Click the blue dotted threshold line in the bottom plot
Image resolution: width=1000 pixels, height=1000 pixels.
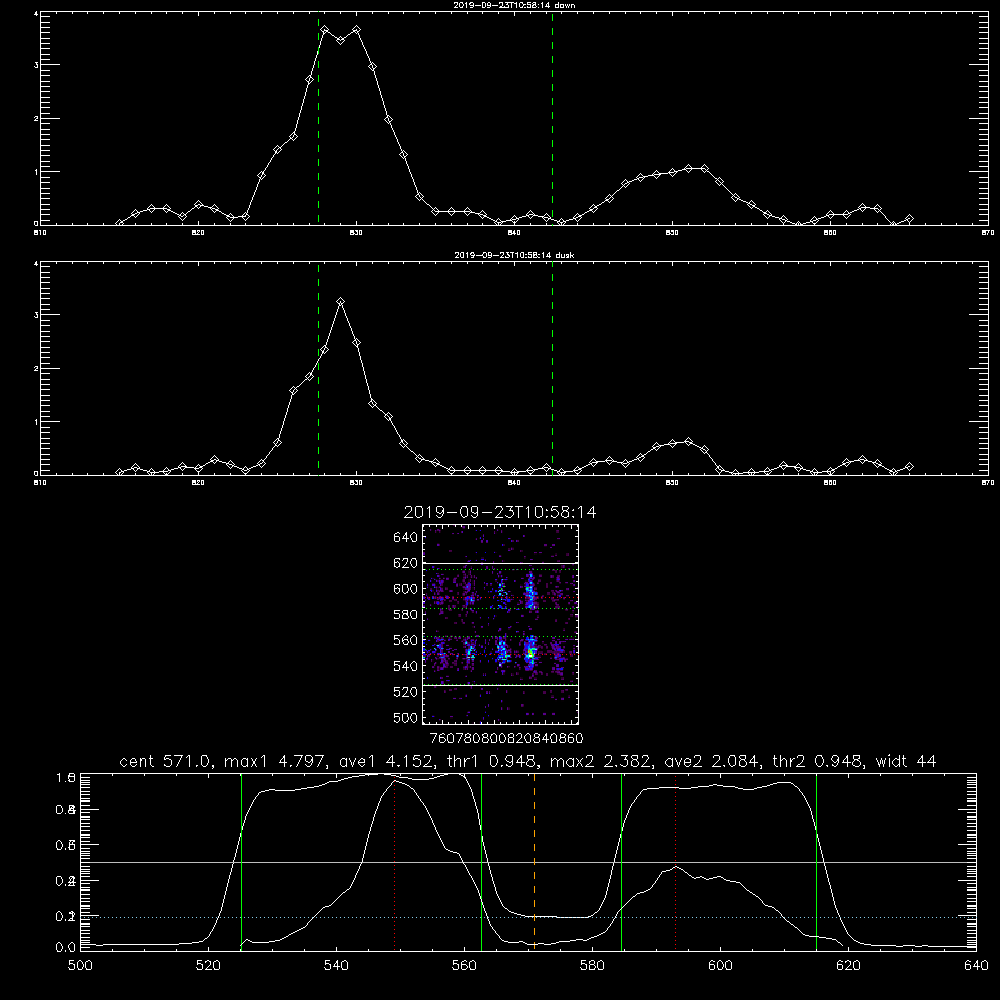pos(528,917)
